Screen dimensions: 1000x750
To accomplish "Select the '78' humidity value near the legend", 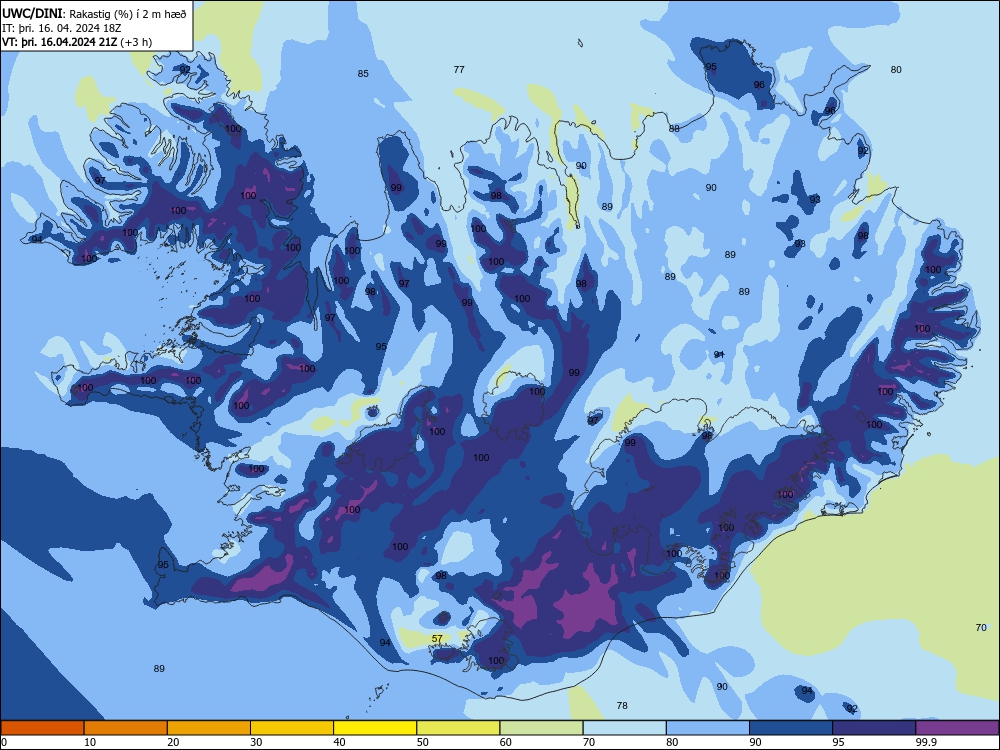I will (622, 705).
